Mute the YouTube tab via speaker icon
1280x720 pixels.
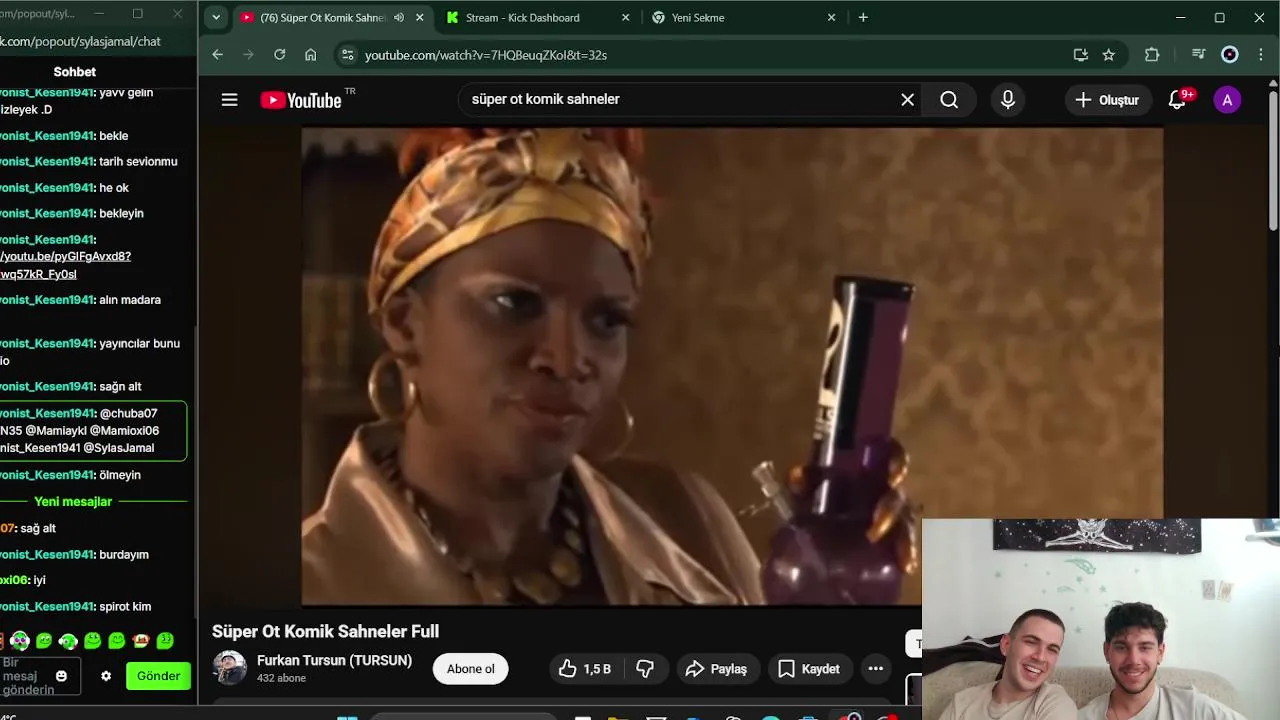pyautogui.click(x=399, y=18)
